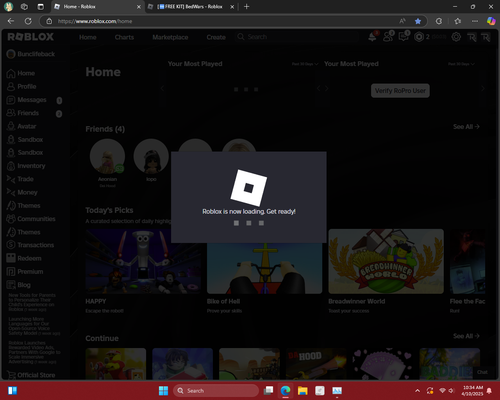Open Official Store in the sidebar
The image size is (500, 400).
click(31, 375)
